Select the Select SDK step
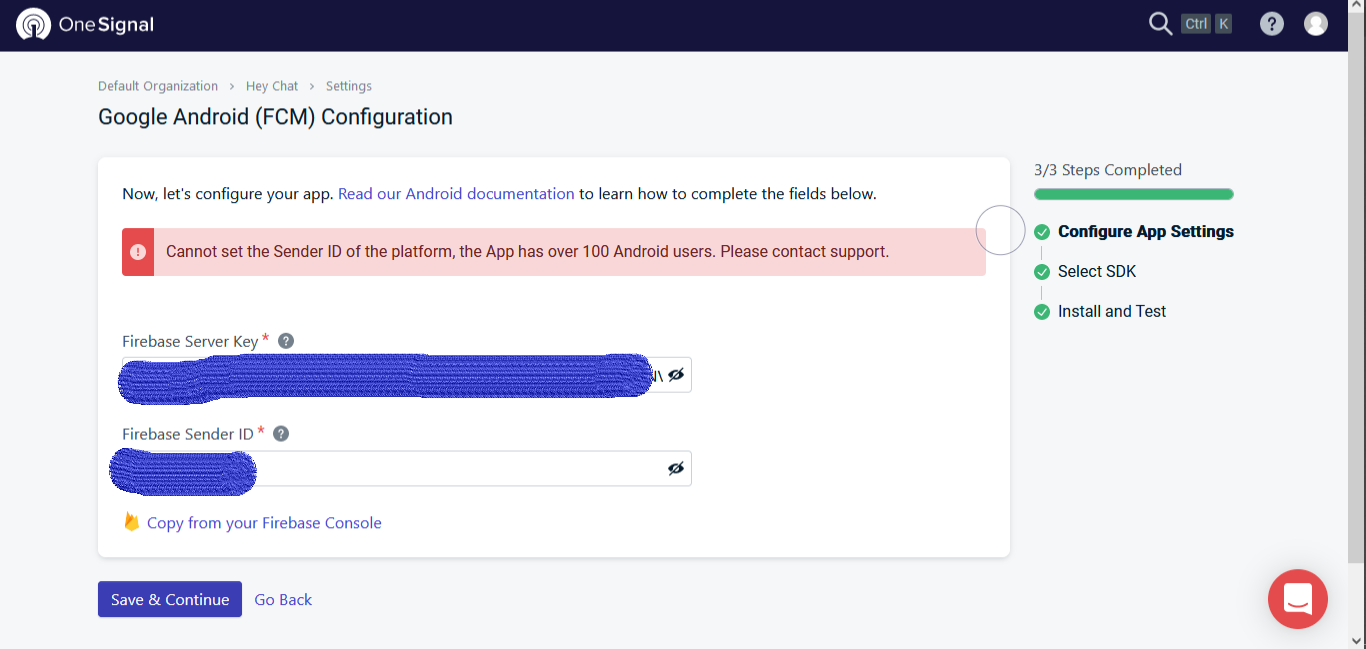Viewport: 1366px width, 649px height. point(1097,272)
